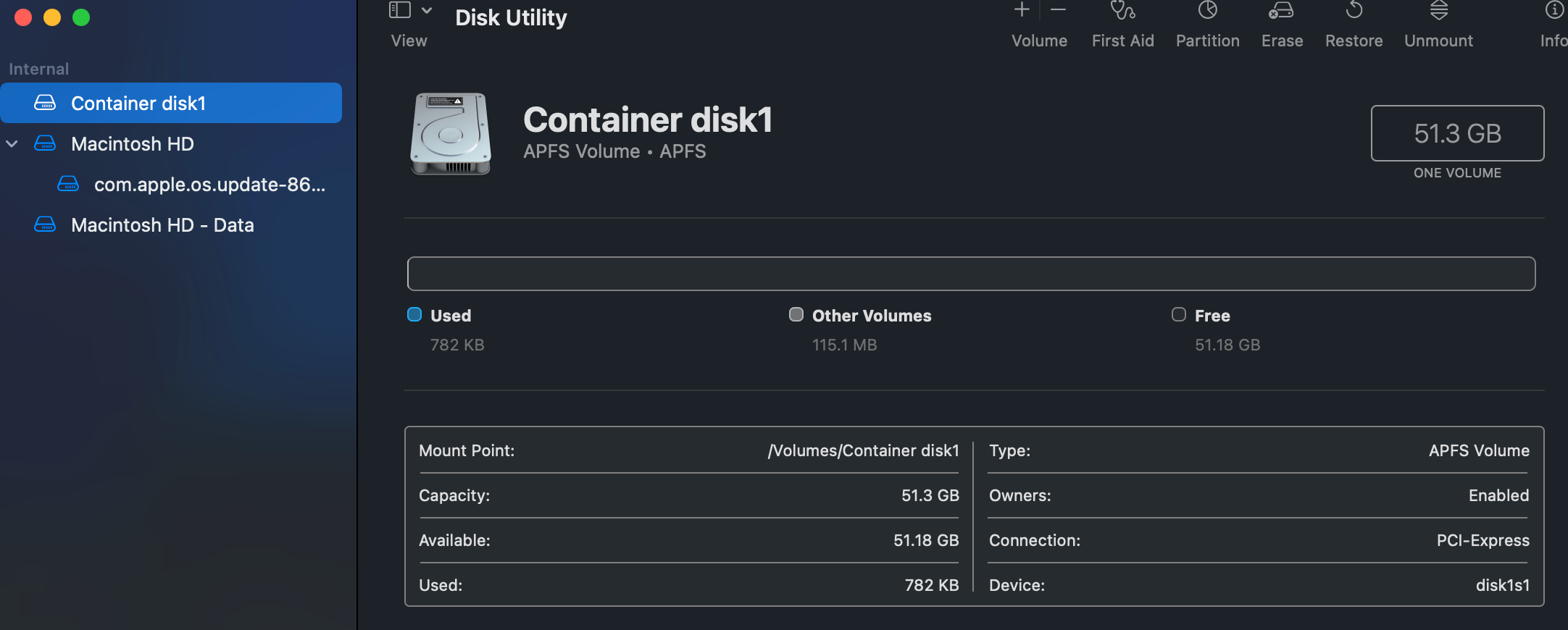Unmount the selected volume
The width and height of the screenshot is (1568, 630).
[1438, 22]
